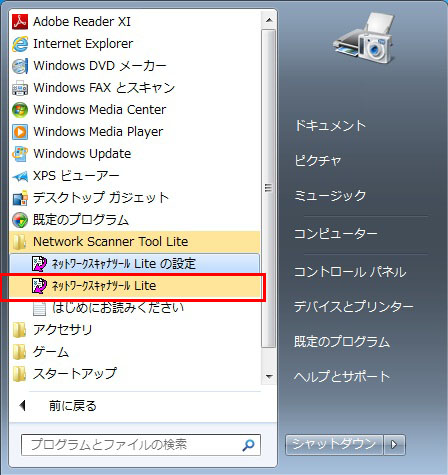Expand the スタートアップ folder

(x=135, y=374)
